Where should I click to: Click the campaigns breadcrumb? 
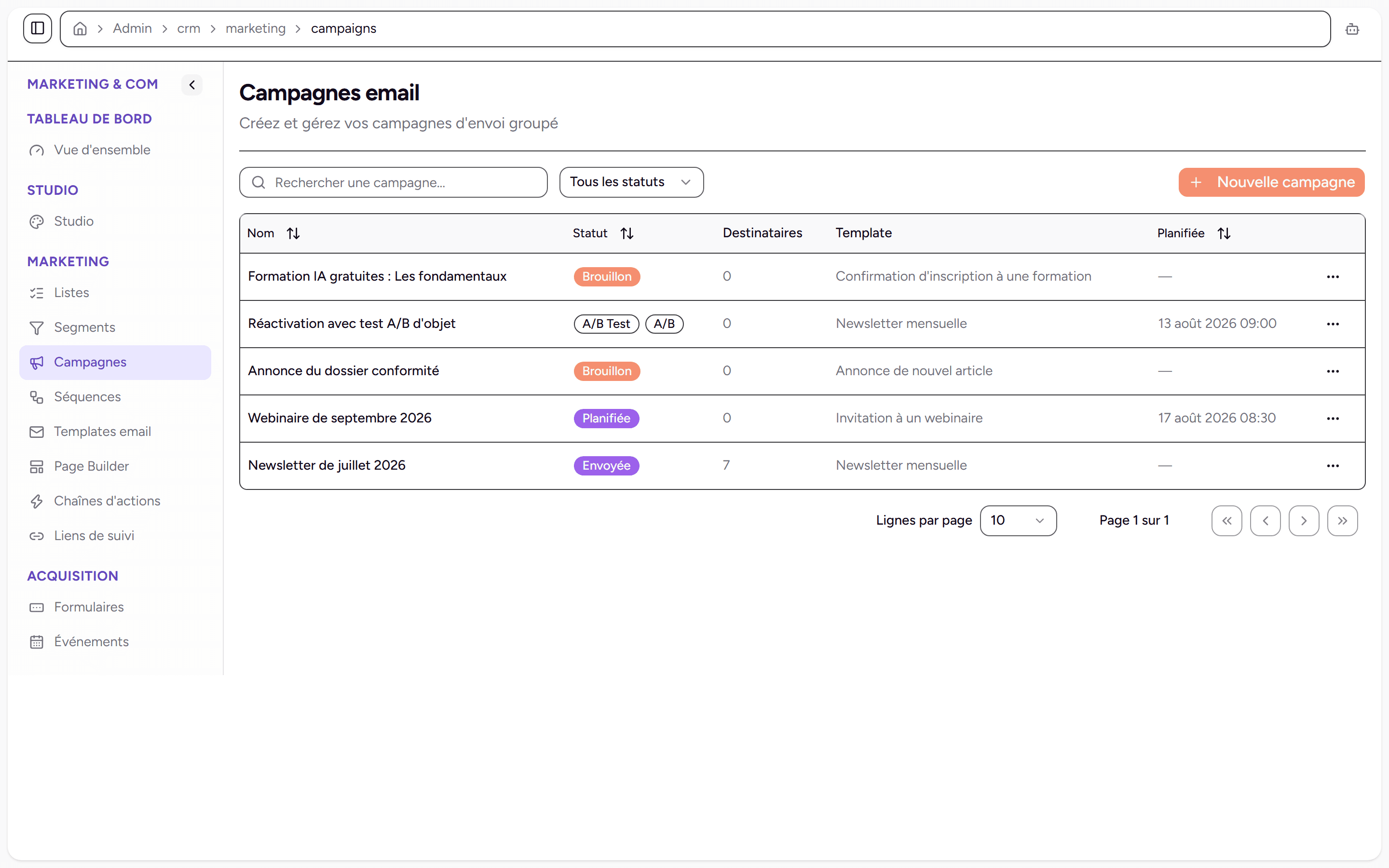(343, 29)
